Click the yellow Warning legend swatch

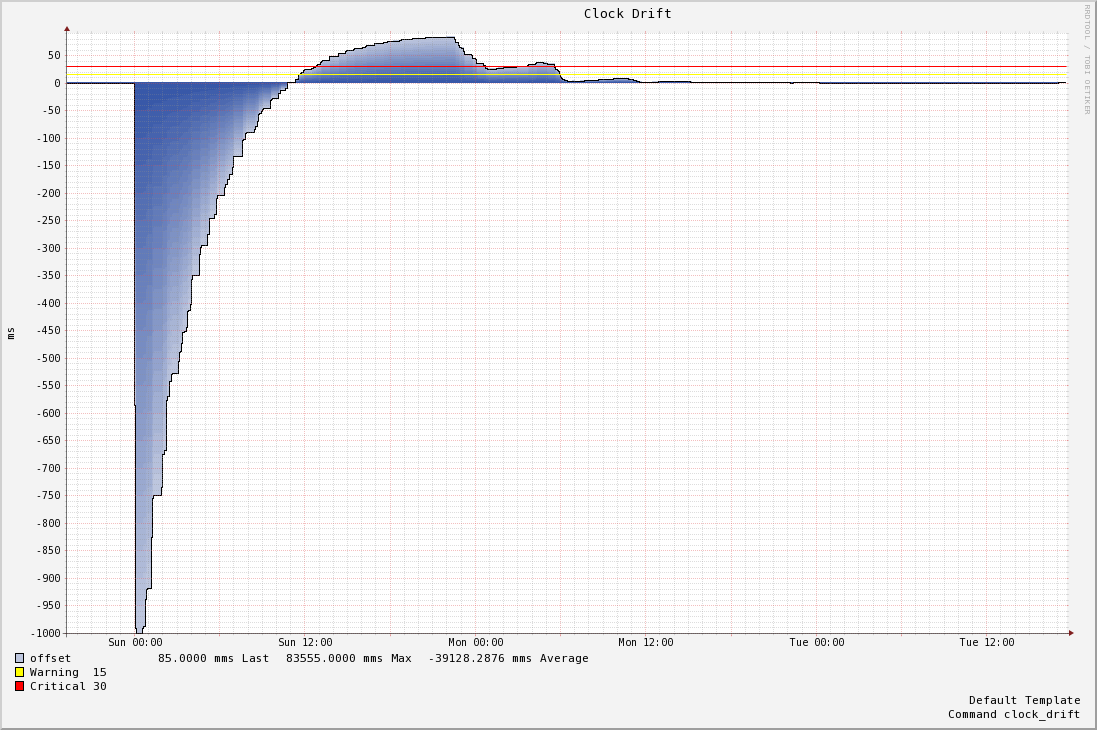[20, 672]
